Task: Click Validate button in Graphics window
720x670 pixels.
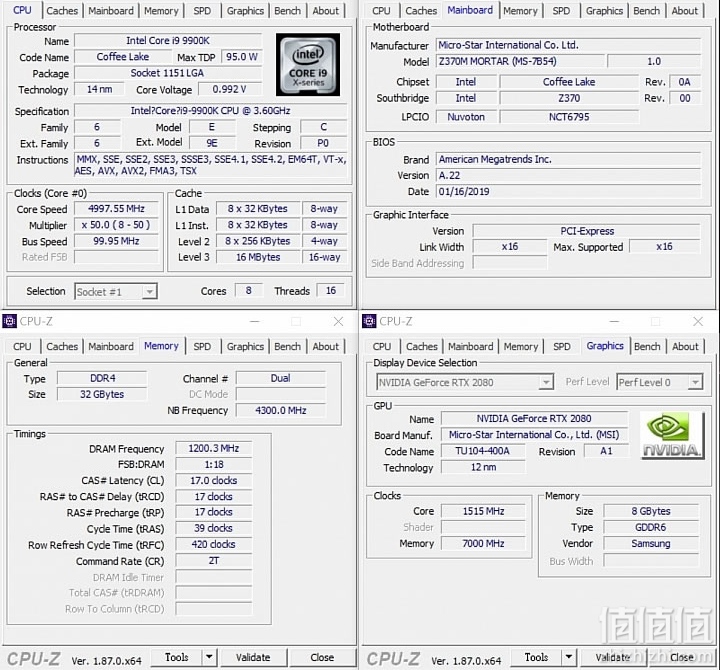Action: click(x=613, y=657)
